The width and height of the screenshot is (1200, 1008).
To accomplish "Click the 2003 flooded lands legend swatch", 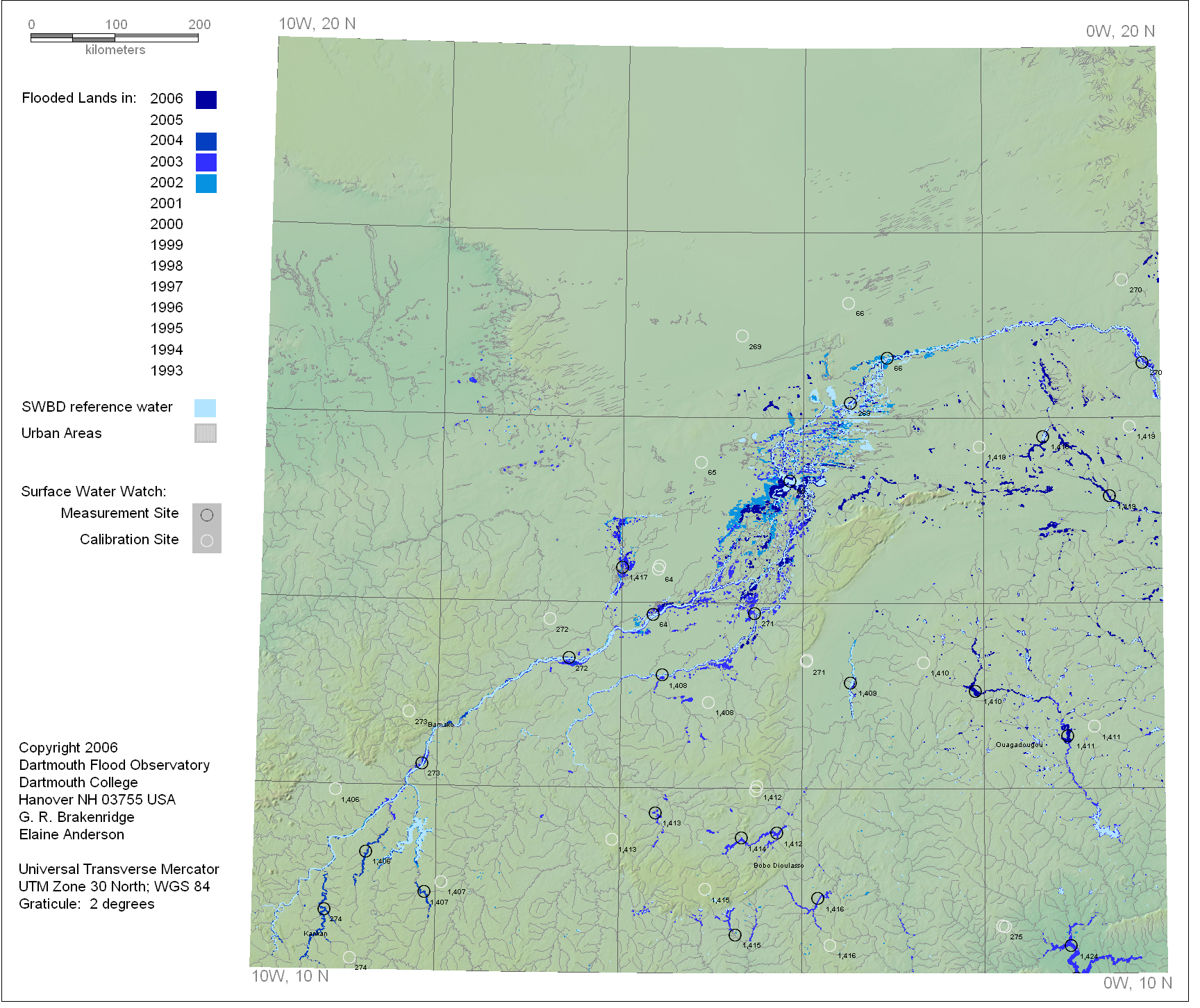I will point(206,162).
